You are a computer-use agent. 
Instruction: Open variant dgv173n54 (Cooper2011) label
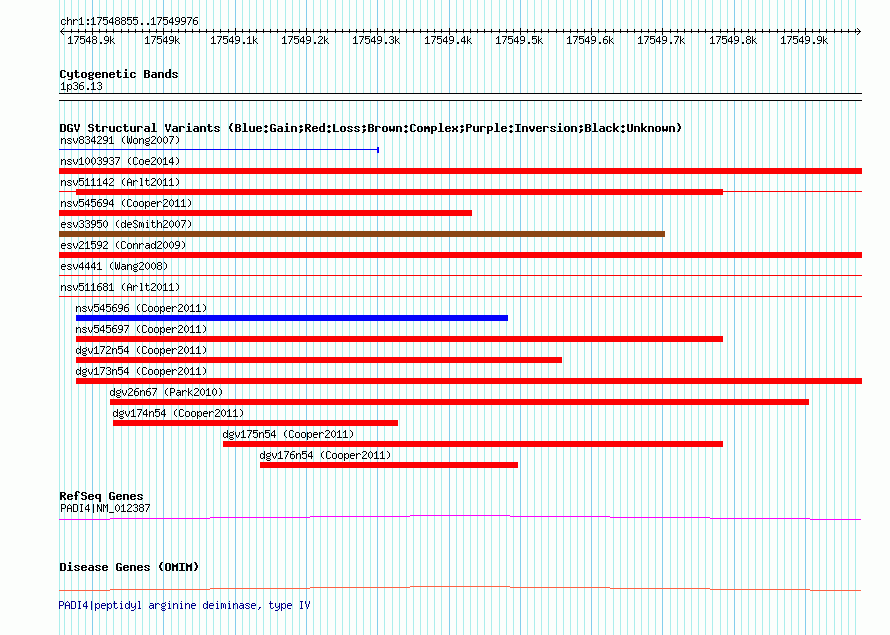pos(141,371)
